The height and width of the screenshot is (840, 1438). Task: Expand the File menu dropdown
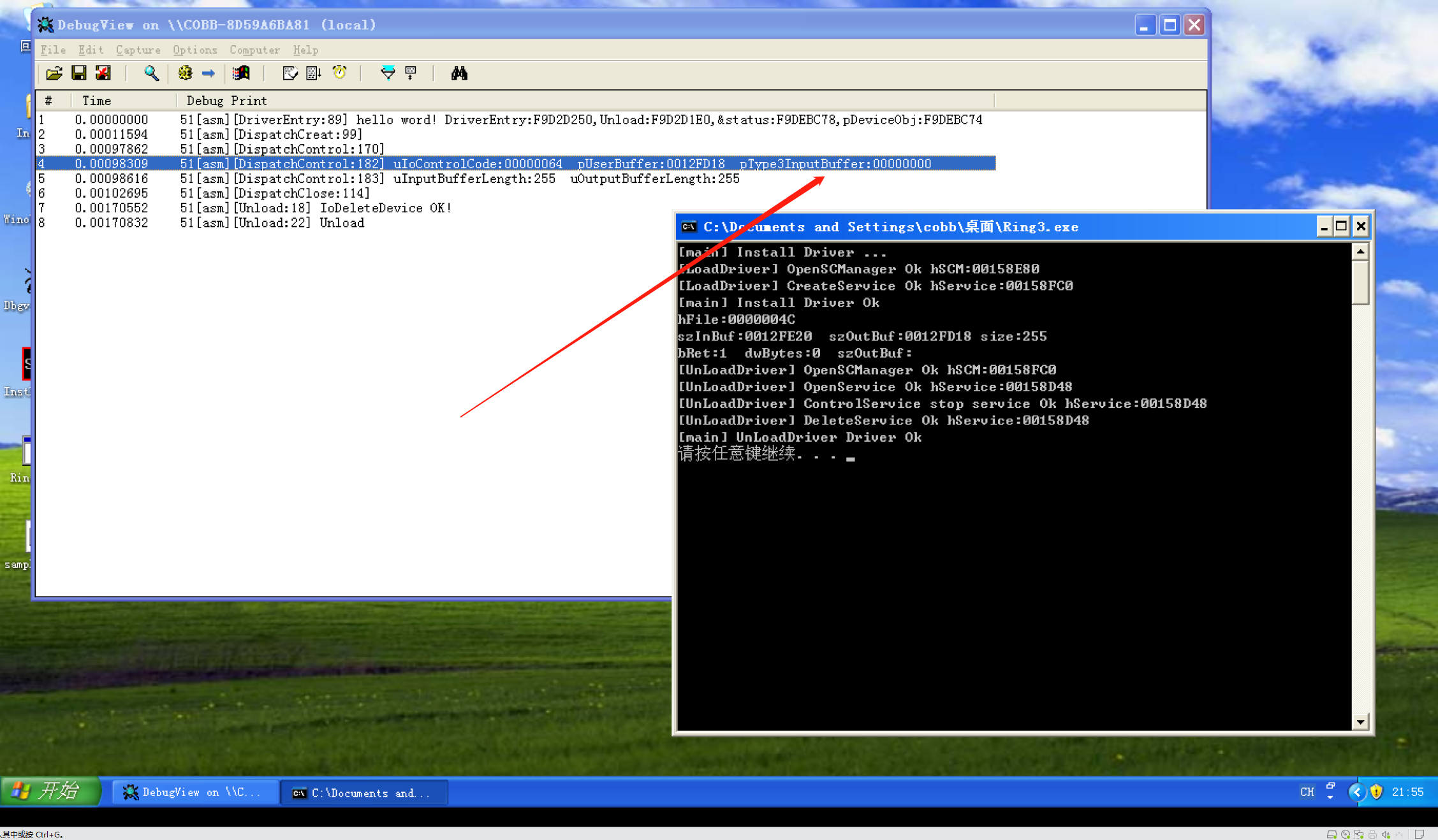pyautogui.click(x=53, y=50)
